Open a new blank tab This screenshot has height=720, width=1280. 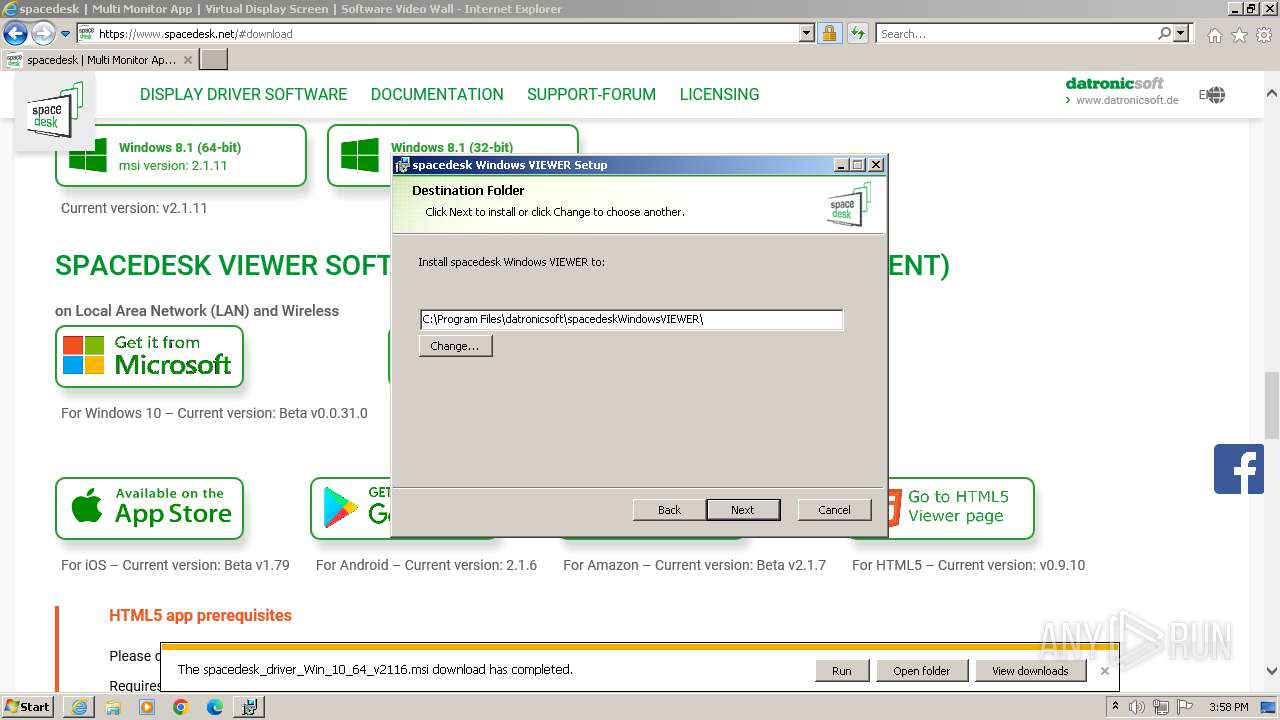pos(214,59)
